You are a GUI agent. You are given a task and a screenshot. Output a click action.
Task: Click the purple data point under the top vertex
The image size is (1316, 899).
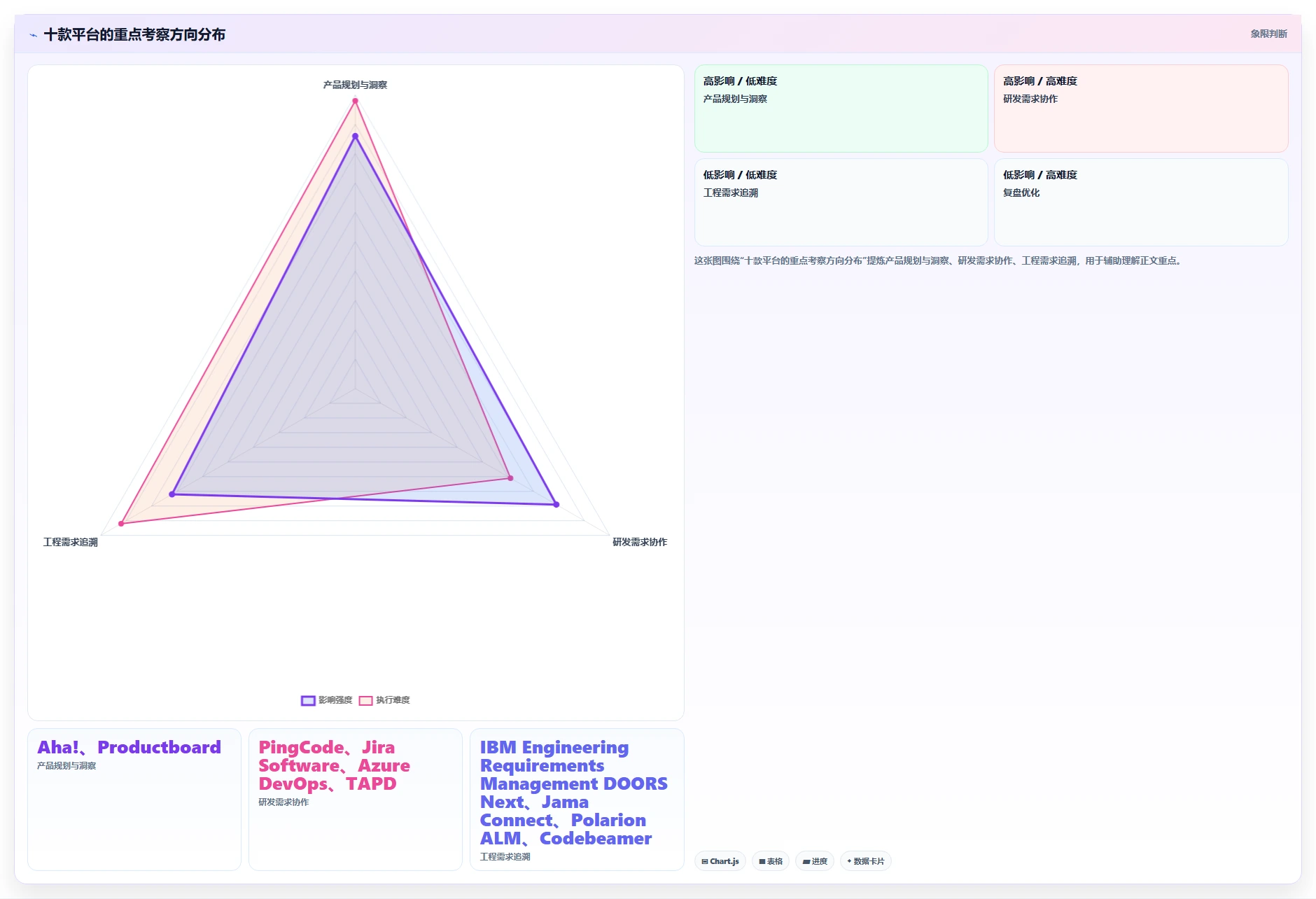[x=355, y=136]
